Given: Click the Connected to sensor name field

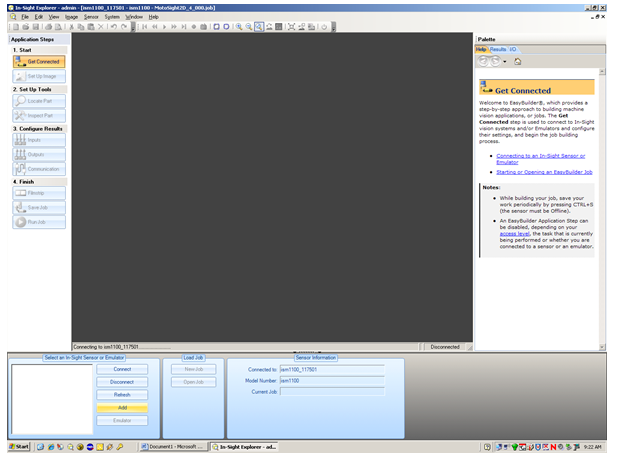Looking at the screenshot, I should [x=331, y=369].
